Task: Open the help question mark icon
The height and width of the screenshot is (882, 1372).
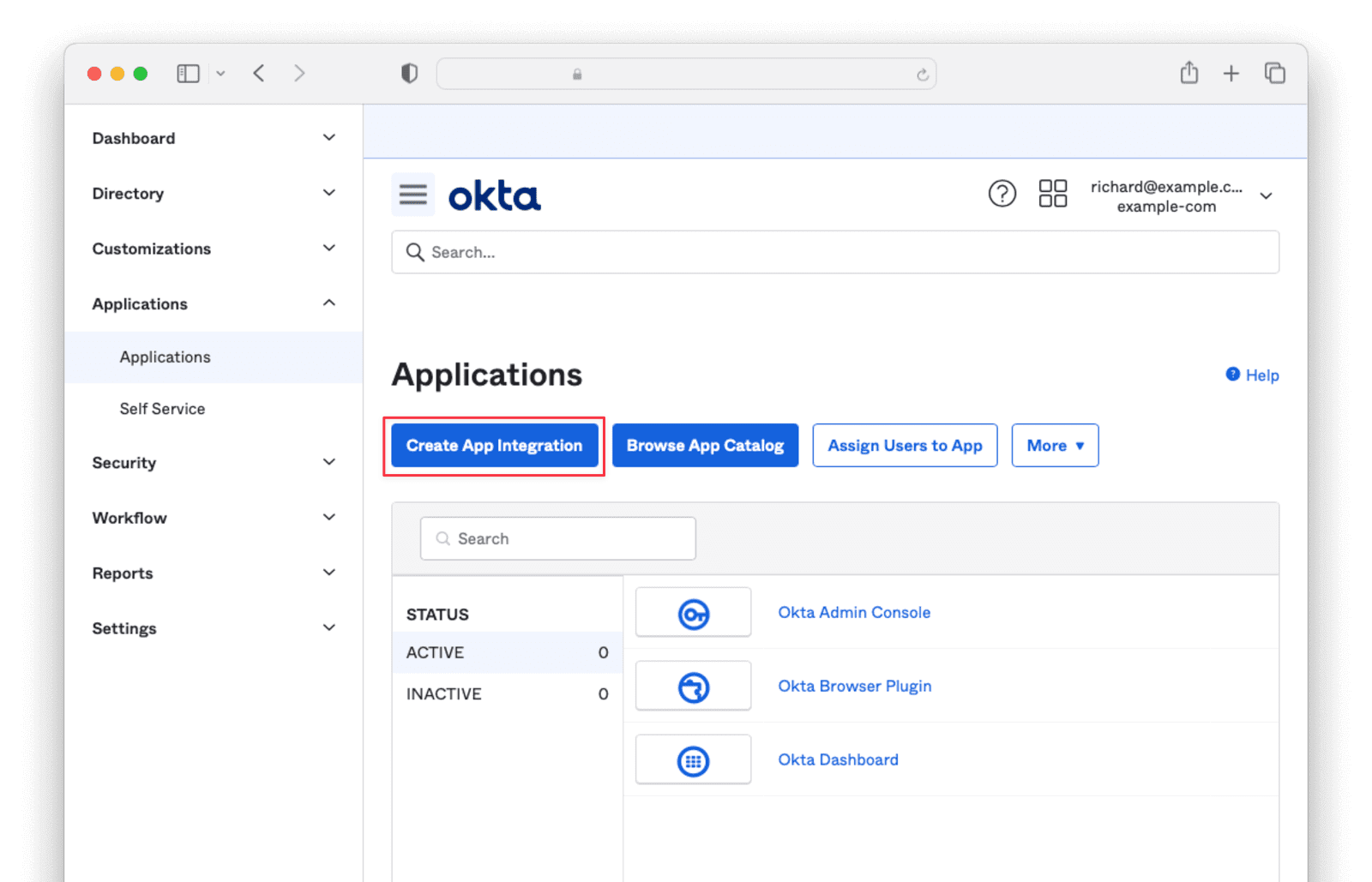Action: (x=1002, y=194)
